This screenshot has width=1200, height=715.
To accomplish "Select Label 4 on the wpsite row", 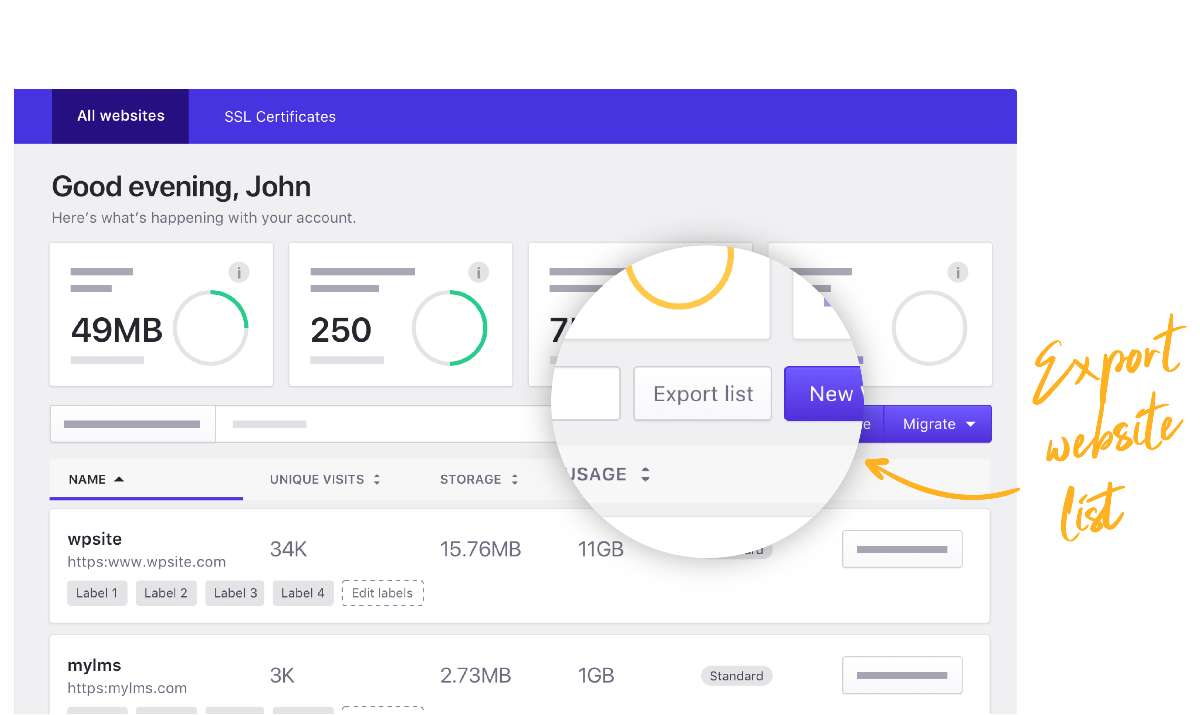I will tap(303, 593).
